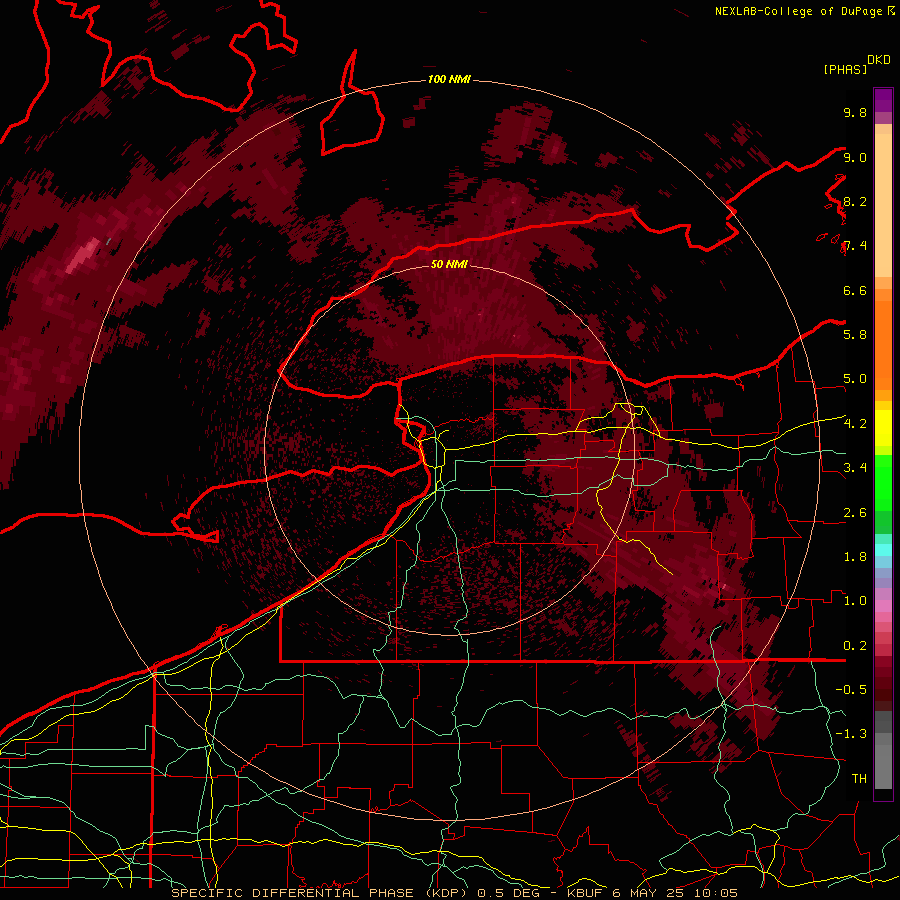Click the DKD unit label above legend
Viewport: 900px width, 900px height.
click(x=879, y=60)
